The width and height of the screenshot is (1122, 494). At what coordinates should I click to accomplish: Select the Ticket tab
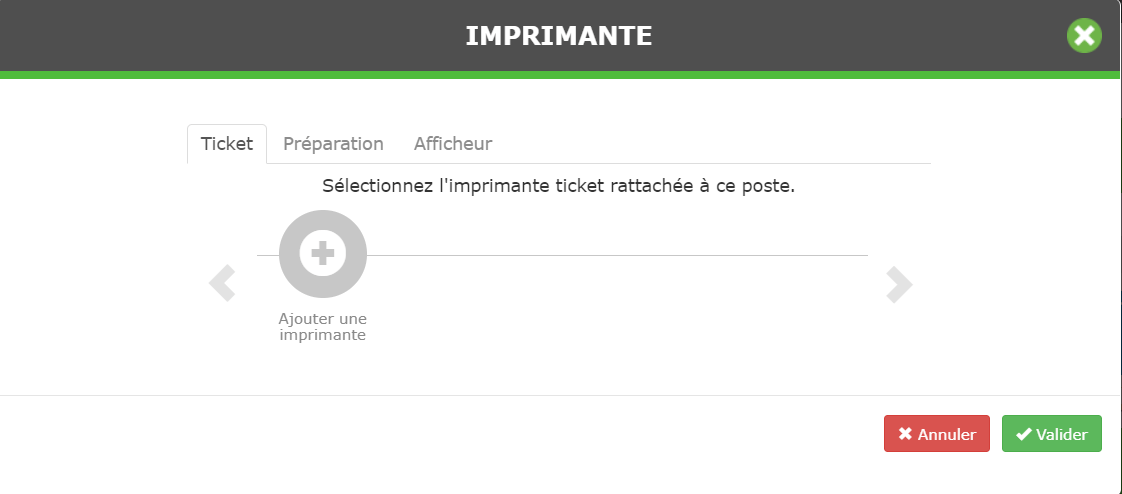pyautogui.click(x=227, y=144)
